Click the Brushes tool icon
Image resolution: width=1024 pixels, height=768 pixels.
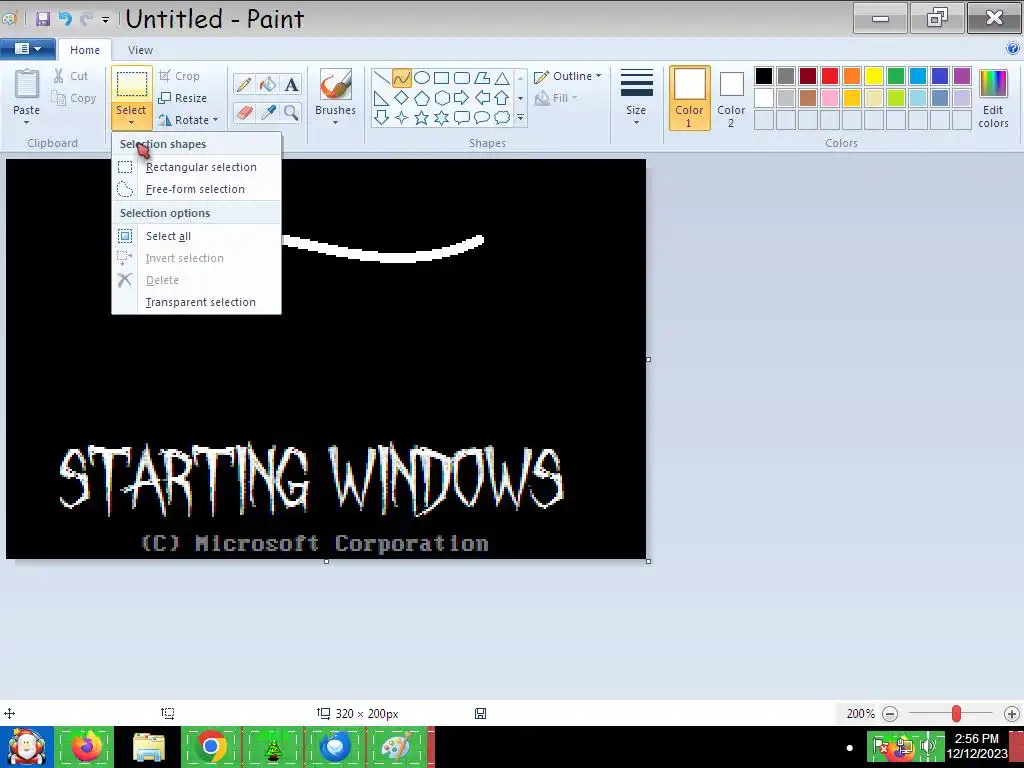point(336,85)
